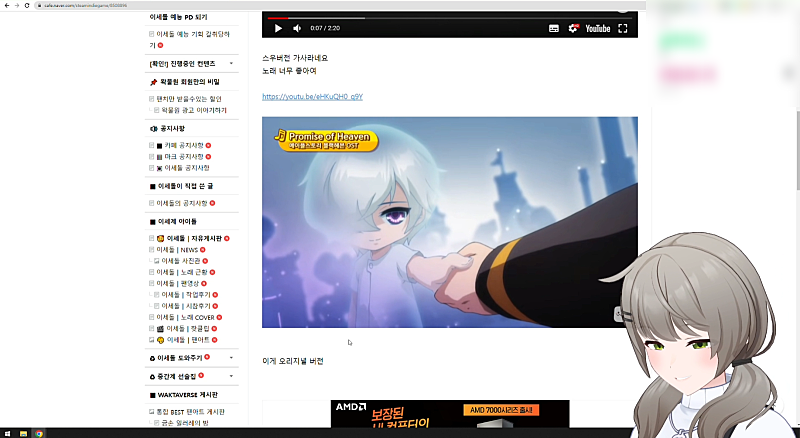Open 이세돌의 공지사항 board
The height and width of the screenshot is (438, 800).
[x=182, y=203]
